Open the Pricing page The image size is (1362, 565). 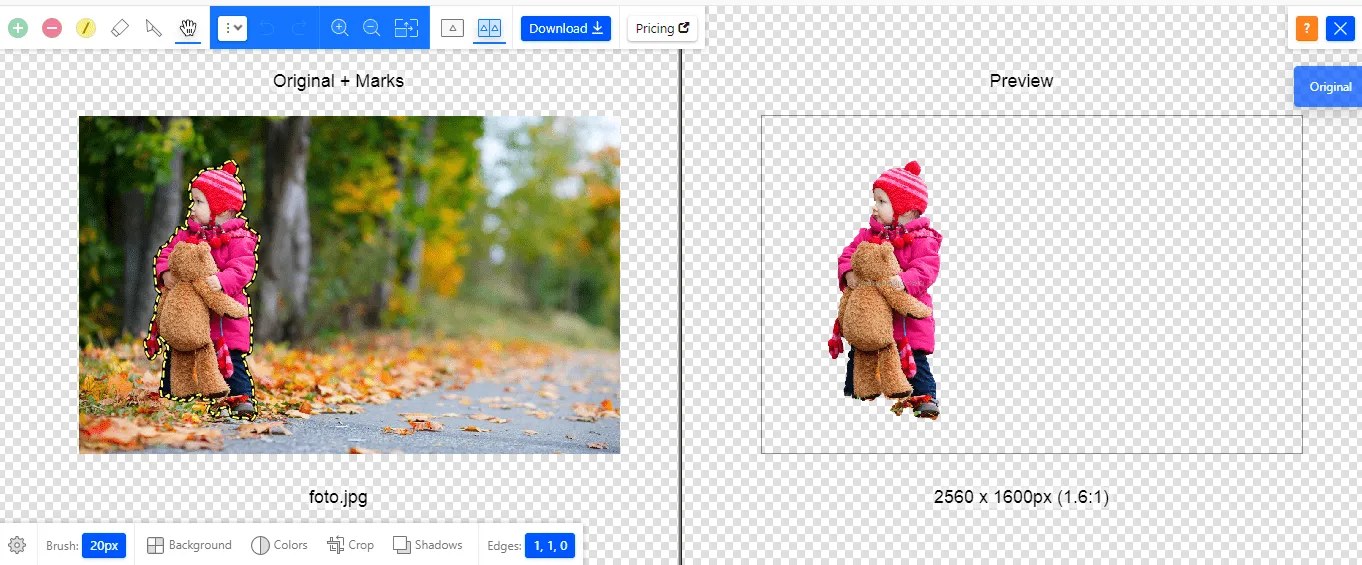pos(663,28)
